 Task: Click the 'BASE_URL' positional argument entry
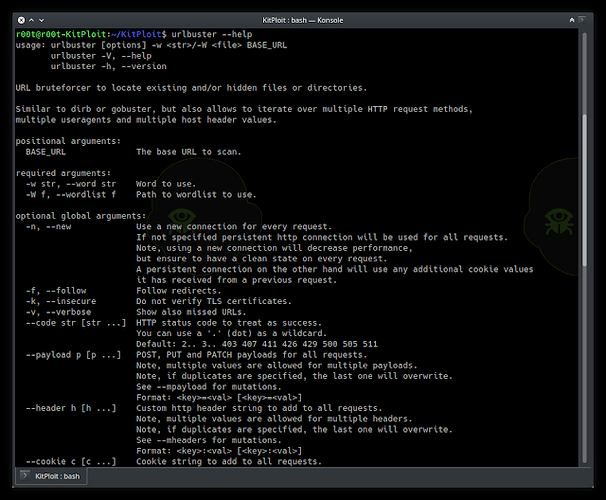pos(46,152)
